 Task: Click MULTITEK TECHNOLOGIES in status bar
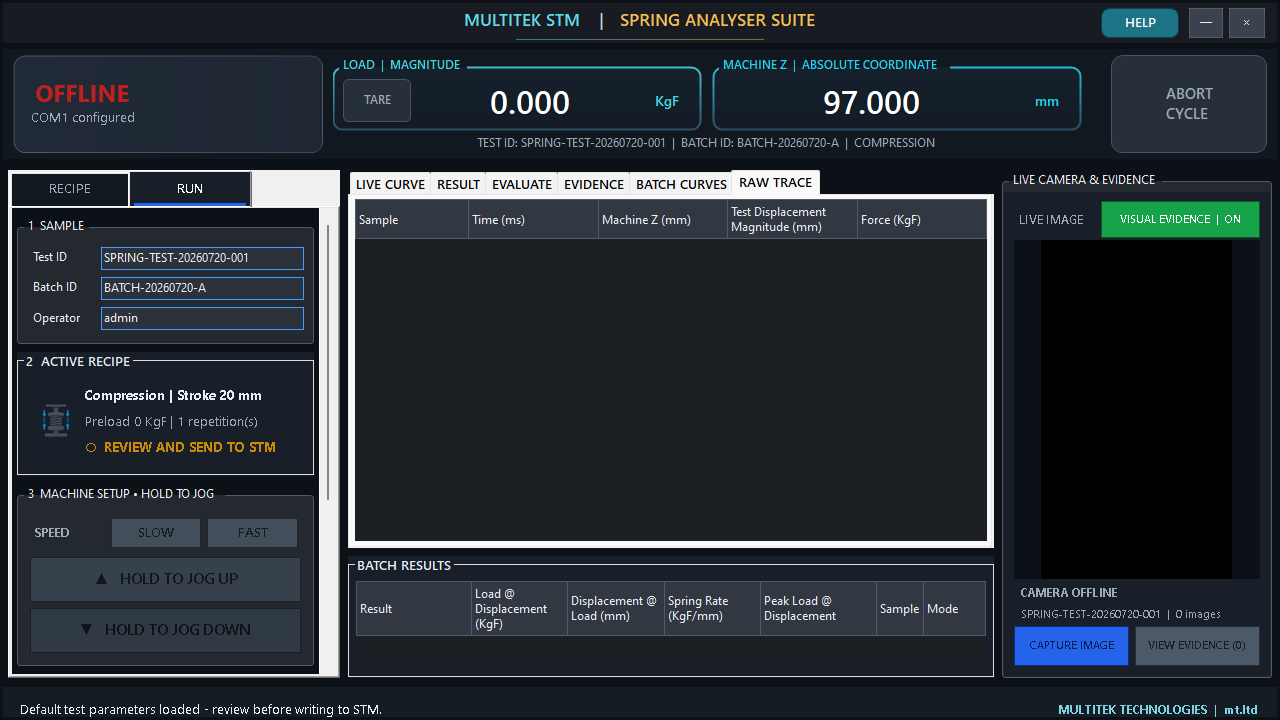coord(1133,710)
